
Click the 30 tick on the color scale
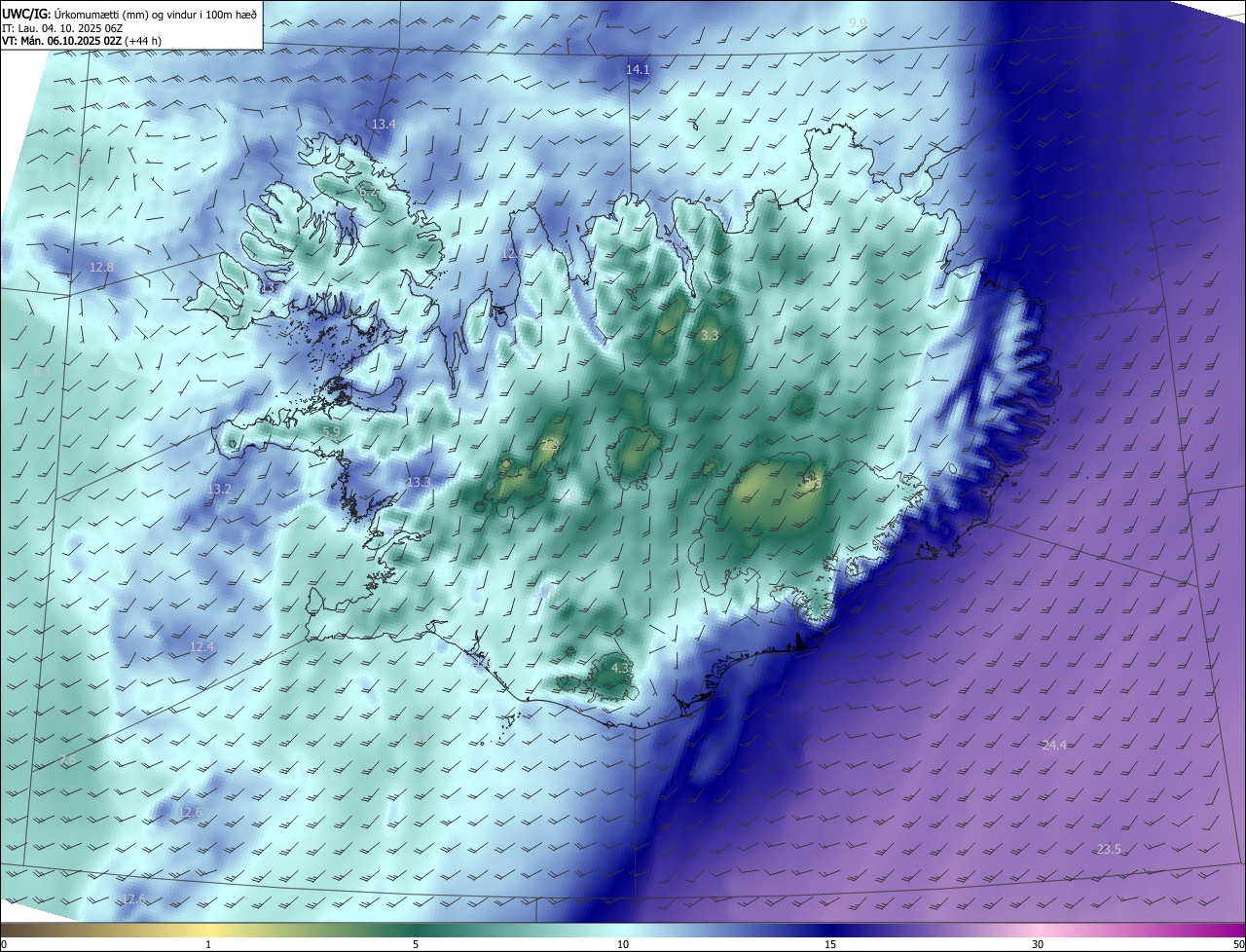click(1038, 944)
